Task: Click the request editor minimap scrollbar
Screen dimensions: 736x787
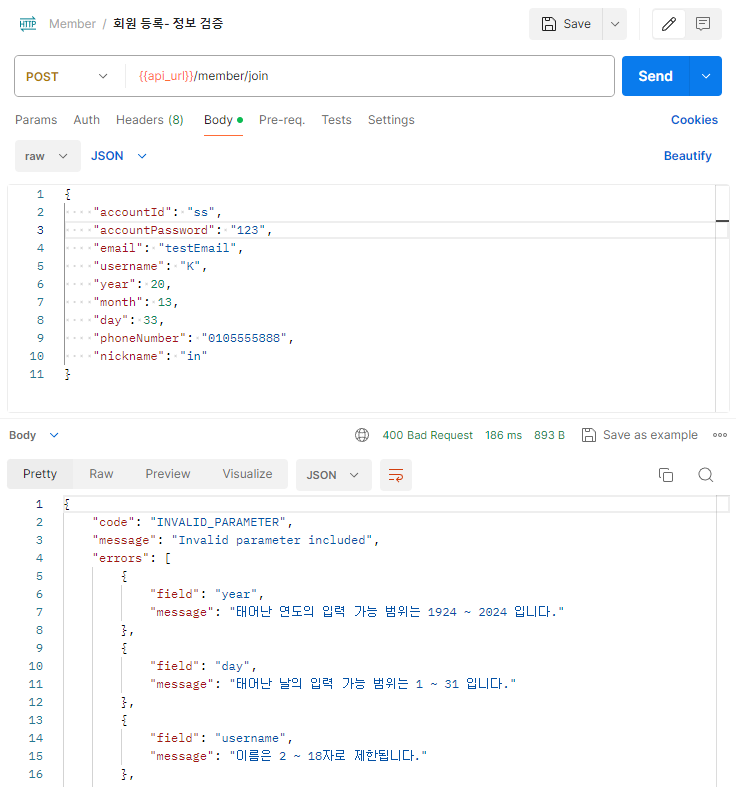Action: [722, 298]
